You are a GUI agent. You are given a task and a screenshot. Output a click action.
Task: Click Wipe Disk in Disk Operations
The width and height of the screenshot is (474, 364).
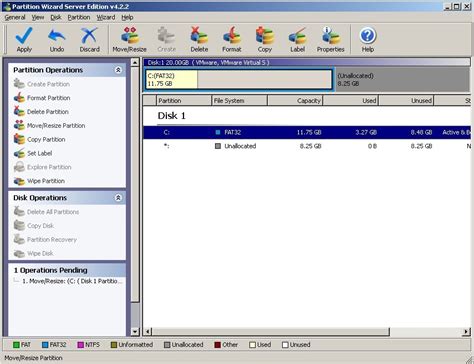coord(33,253)
